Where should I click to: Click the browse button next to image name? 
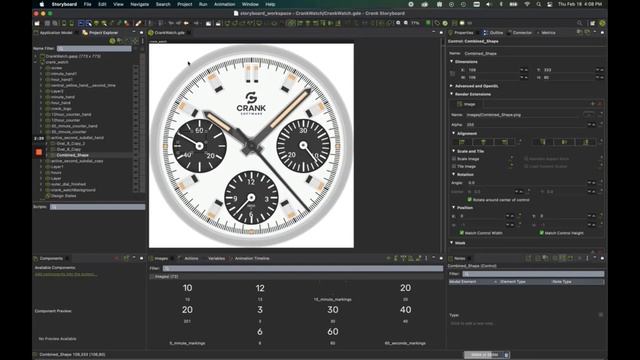pyautogui.click(x=589, y=115)
